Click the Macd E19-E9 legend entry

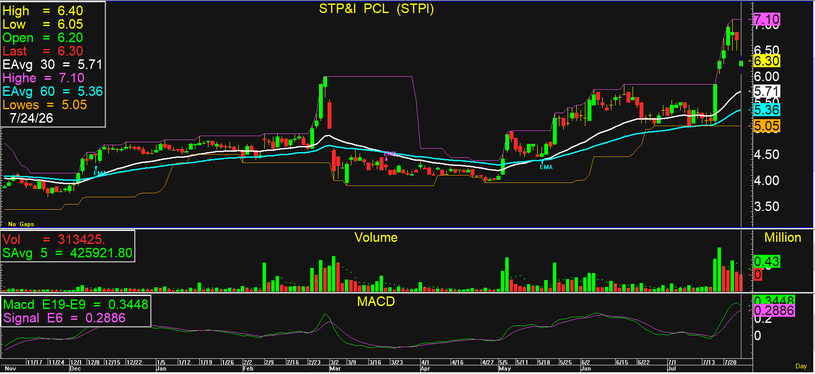[76, 304]
